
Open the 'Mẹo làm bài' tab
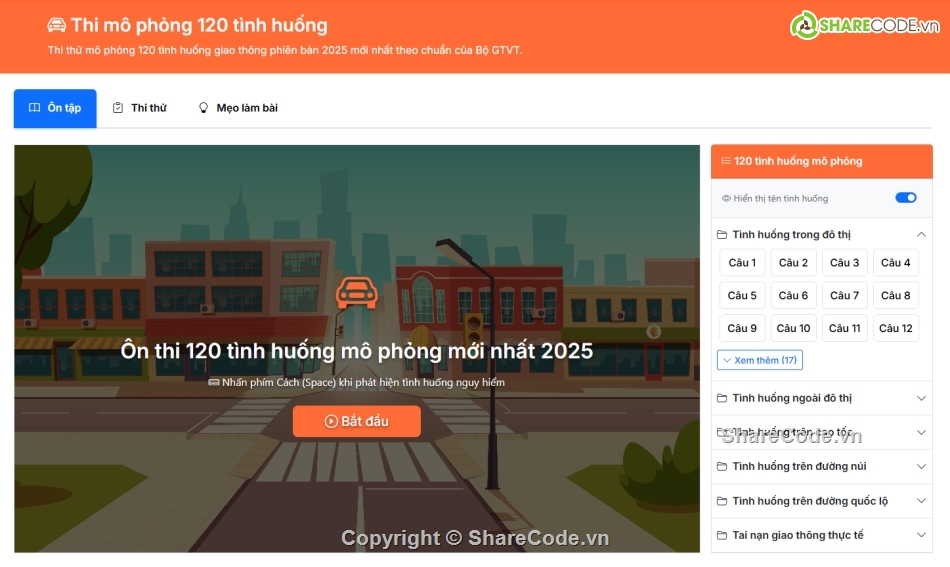point(238,108)
